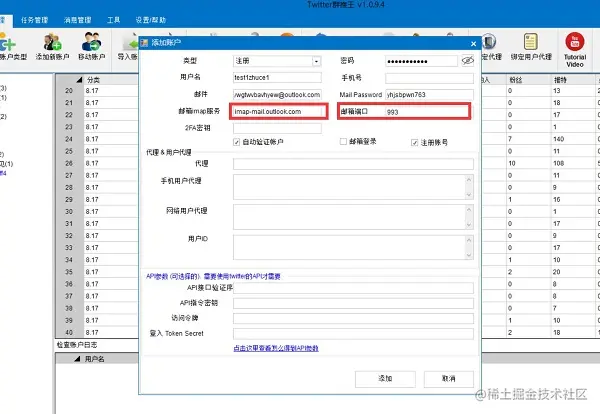
Task: Click down arrow of 用户ID box scrollbar
Action: (469, 255)
